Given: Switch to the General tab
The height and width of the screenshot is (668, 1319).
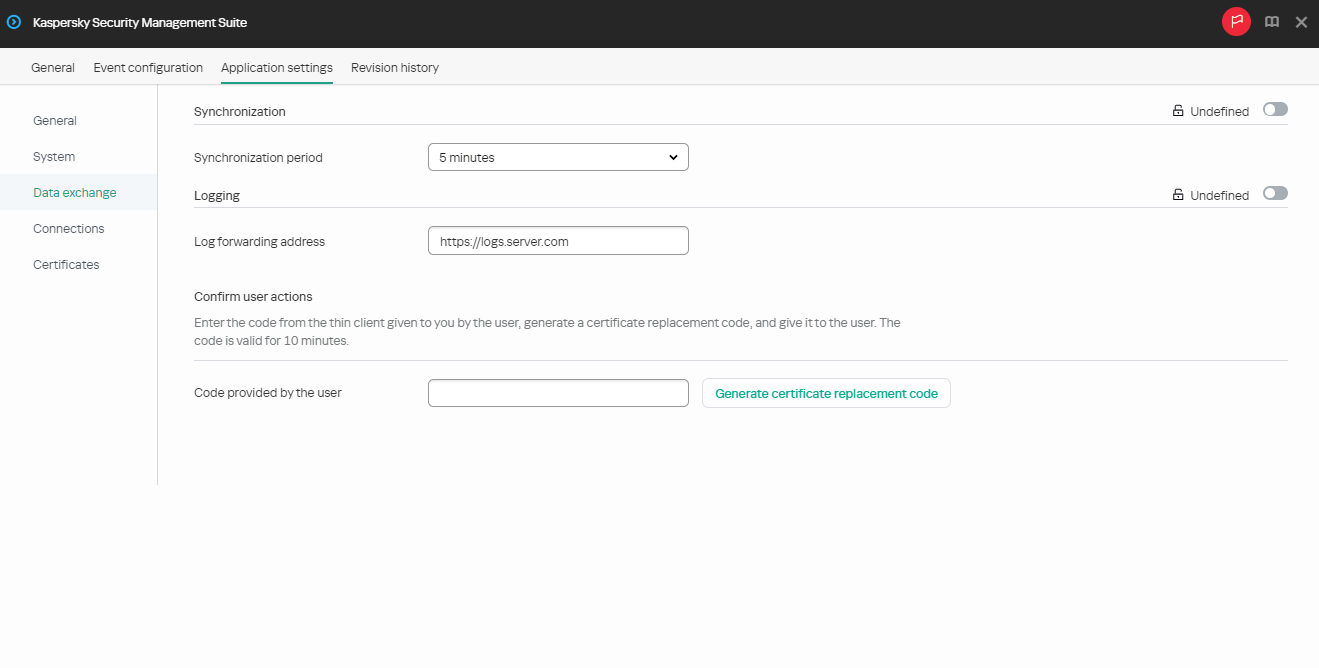Looking at the screenshot, I should [x=52, y=67].
